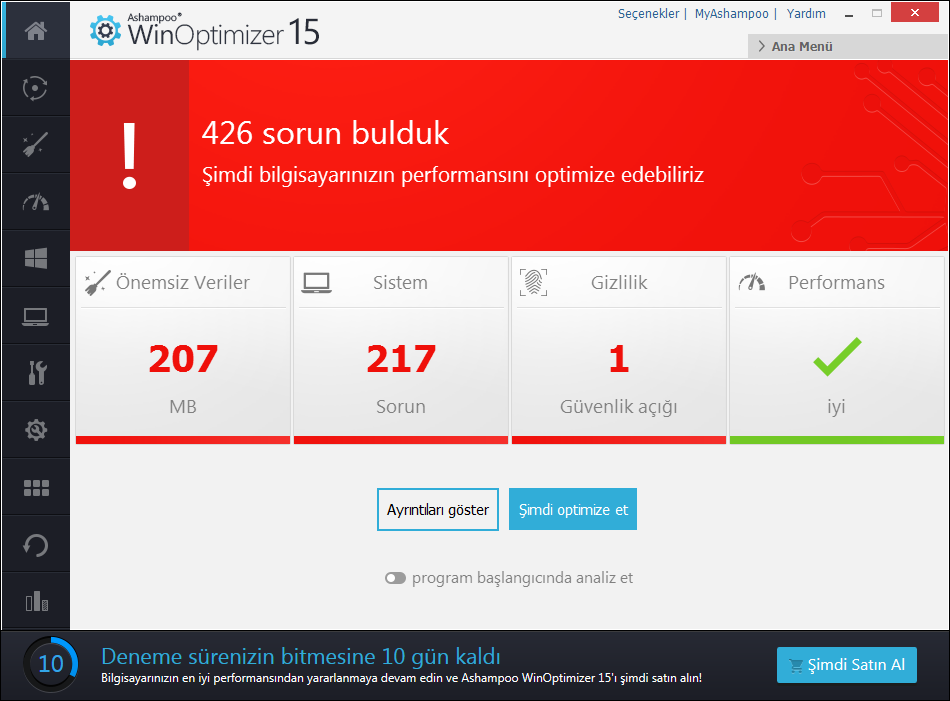Open the one-click optimizer circular arrow icon

click(35, 88)
